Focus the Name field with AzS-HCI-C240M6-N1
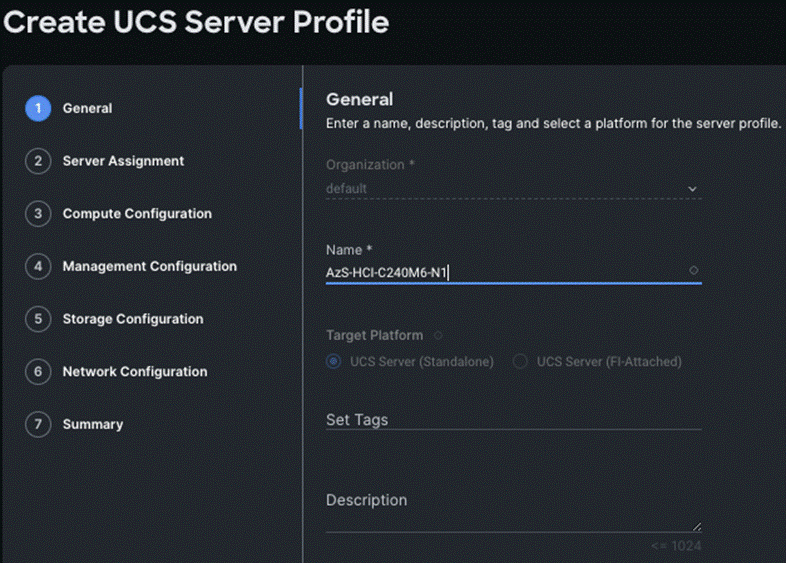Image resolution: width=786 pixels, height=563 pixels. [x=514, y=273]
